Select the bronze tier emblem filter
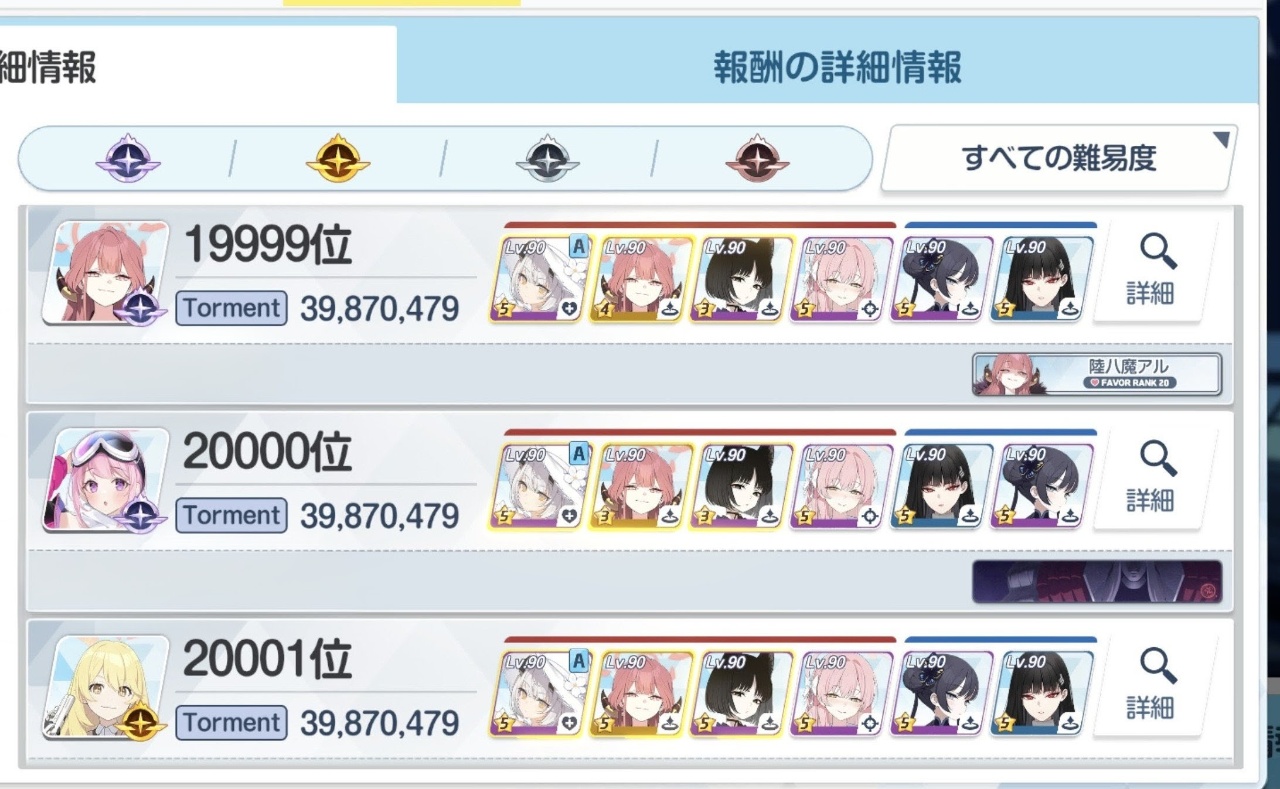This screenshot has height=789, width=1280. (x=758, y=158)
